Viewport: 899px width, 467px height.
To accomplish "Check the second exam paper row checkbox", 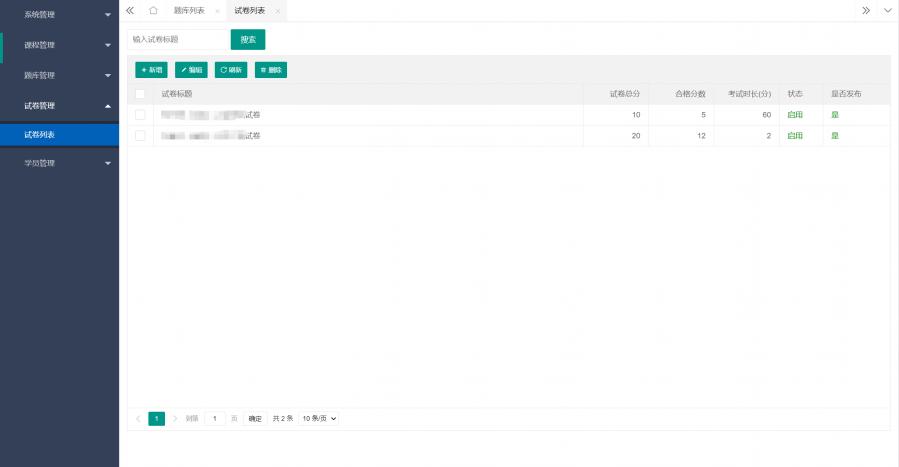I will click(140, 136).
